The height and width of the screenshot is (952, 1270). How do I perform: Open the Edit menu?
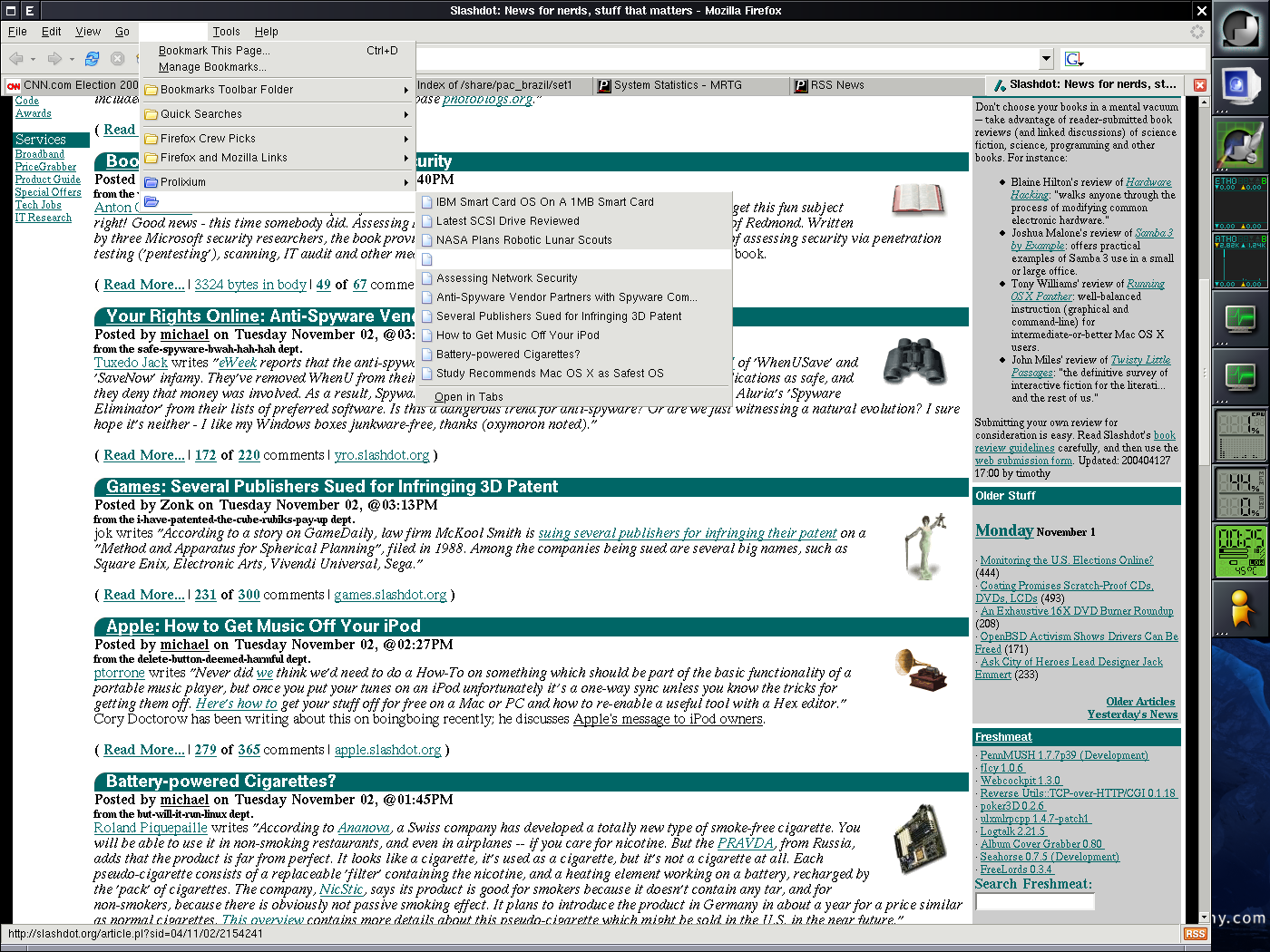point(52,32)
